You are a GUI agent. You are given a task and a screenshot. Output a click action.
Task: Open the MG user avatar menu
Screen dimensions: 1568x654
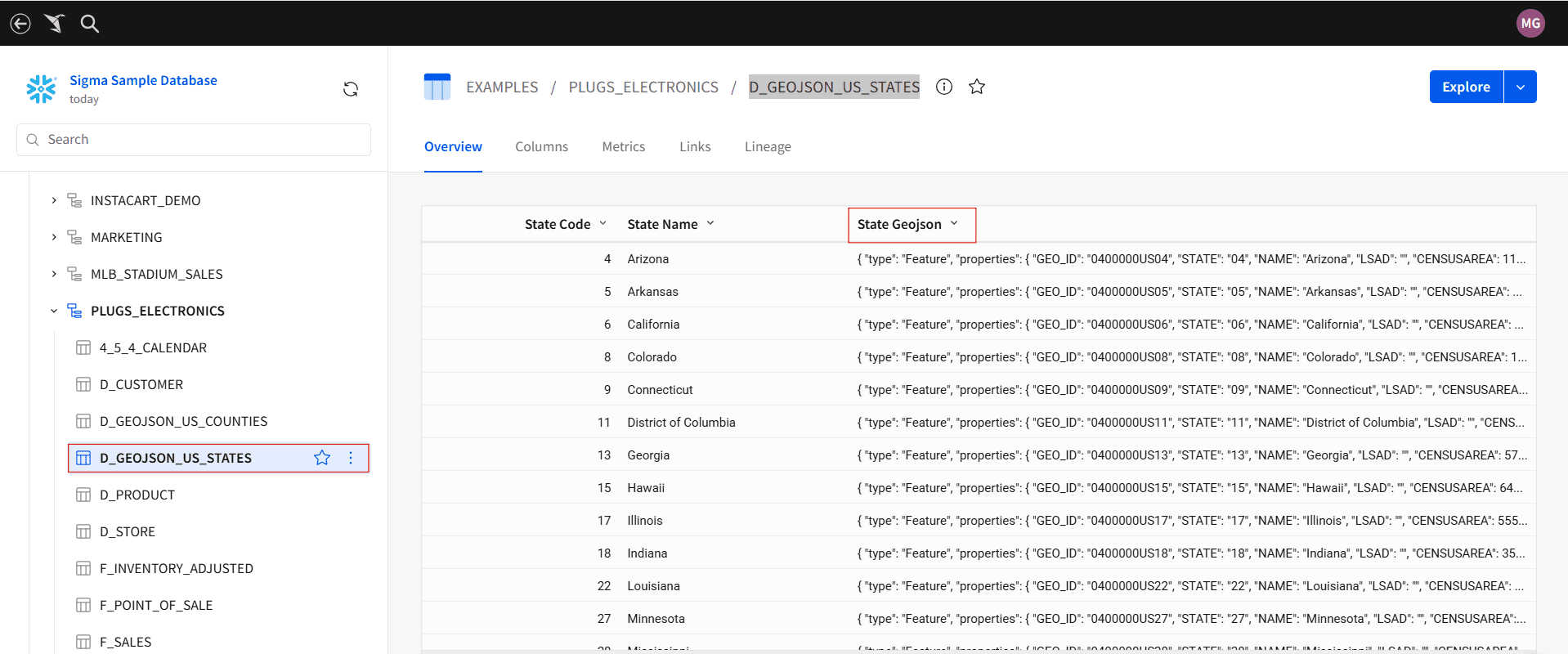pyautogui.click(x=1530, y=24)
